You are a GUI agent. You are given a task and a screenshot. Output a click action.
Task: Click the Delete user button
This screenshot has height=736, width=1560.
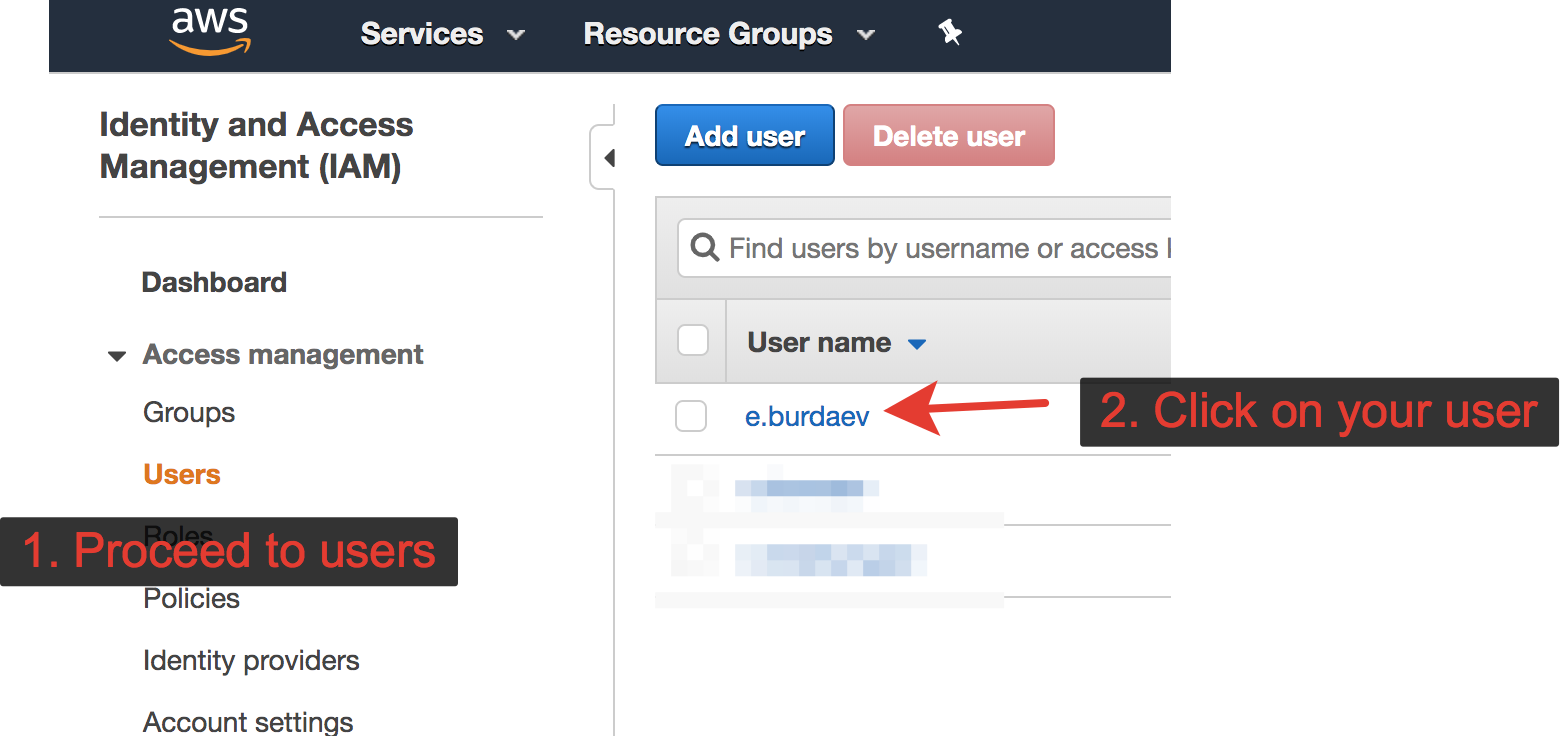coord(949,136)
